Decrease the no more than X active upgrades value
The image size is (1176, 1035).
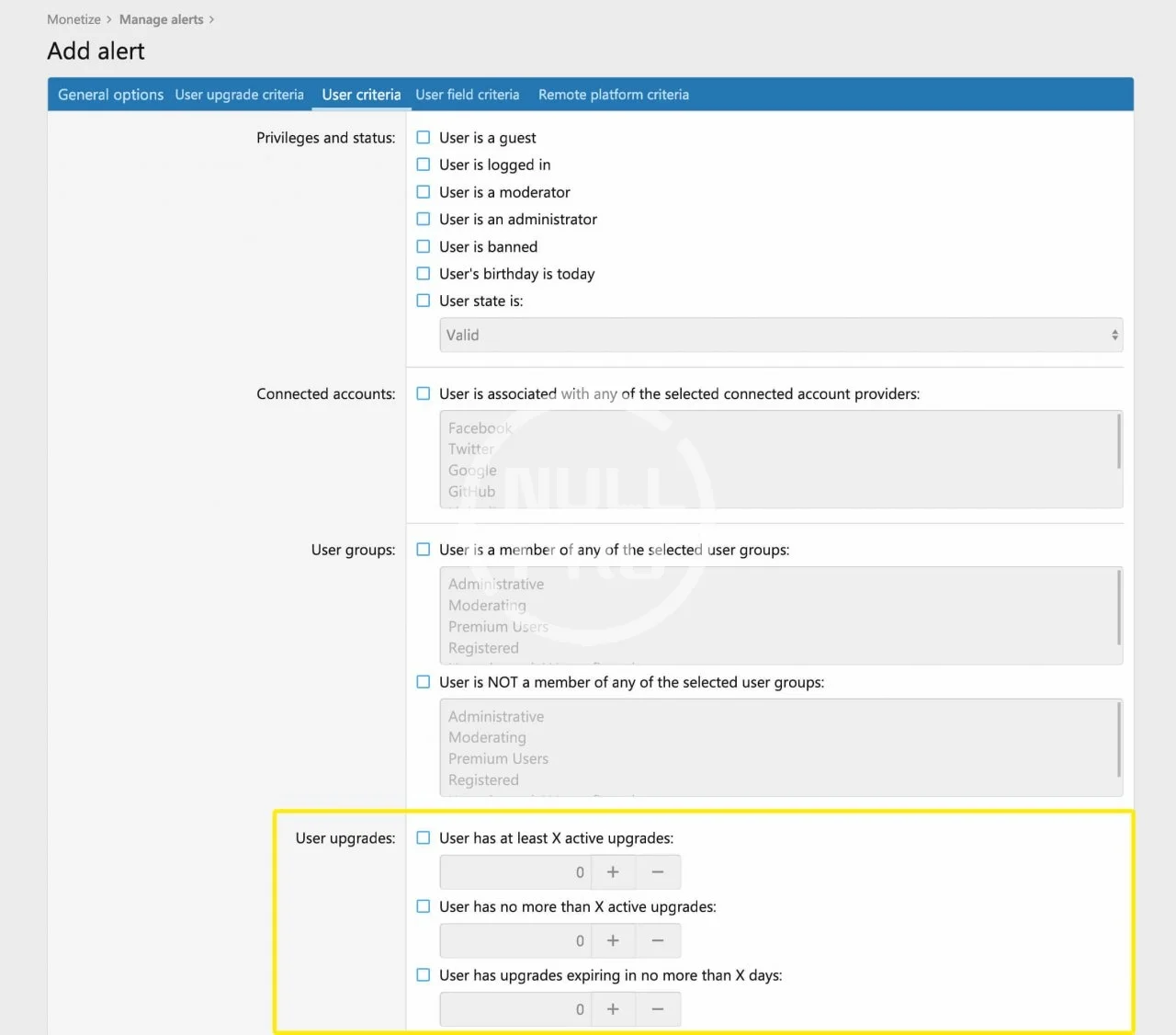[658, 941]
